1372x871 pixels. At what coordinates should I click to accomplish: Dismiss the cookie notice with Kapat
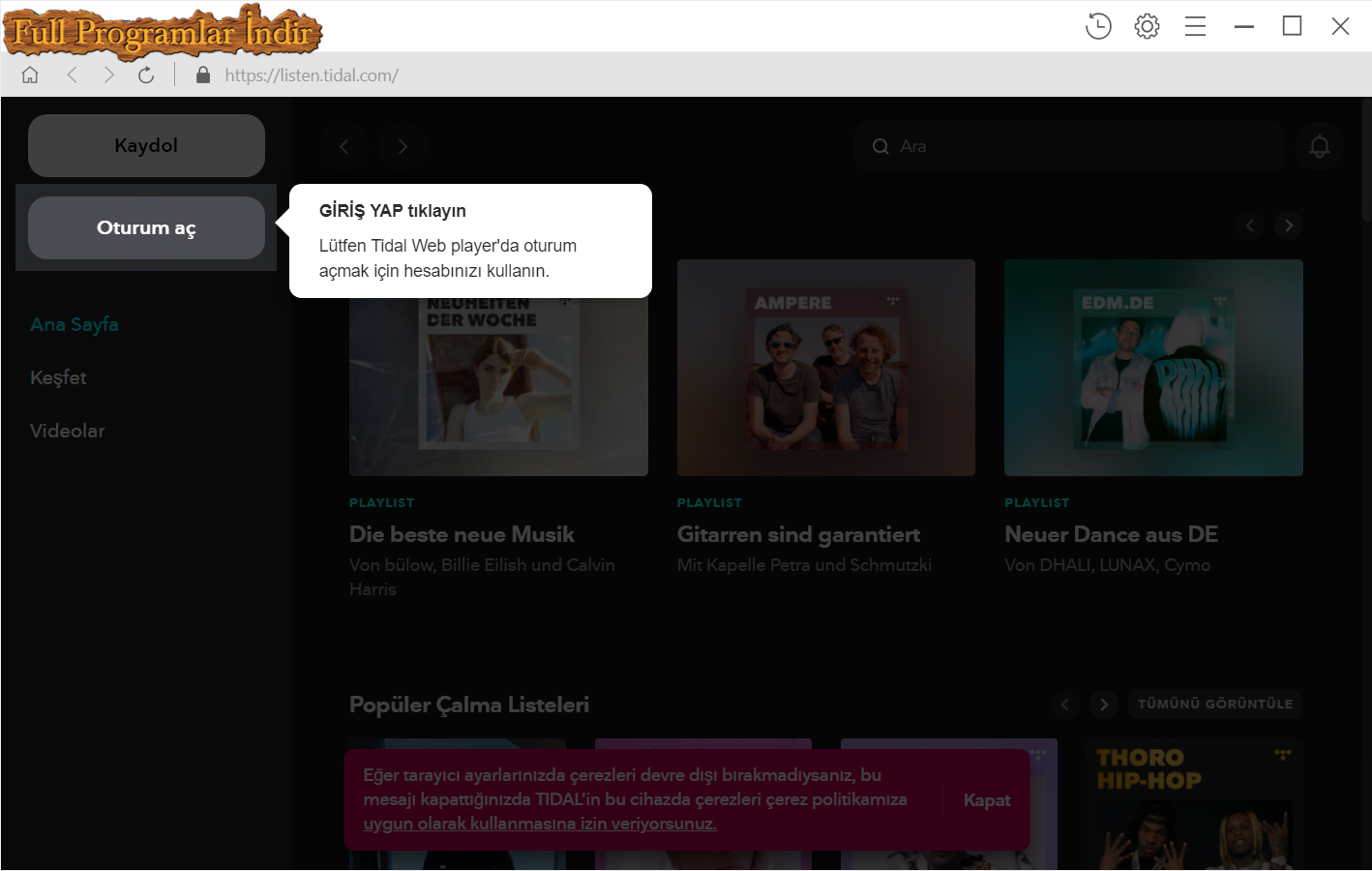tap(986, 799)
